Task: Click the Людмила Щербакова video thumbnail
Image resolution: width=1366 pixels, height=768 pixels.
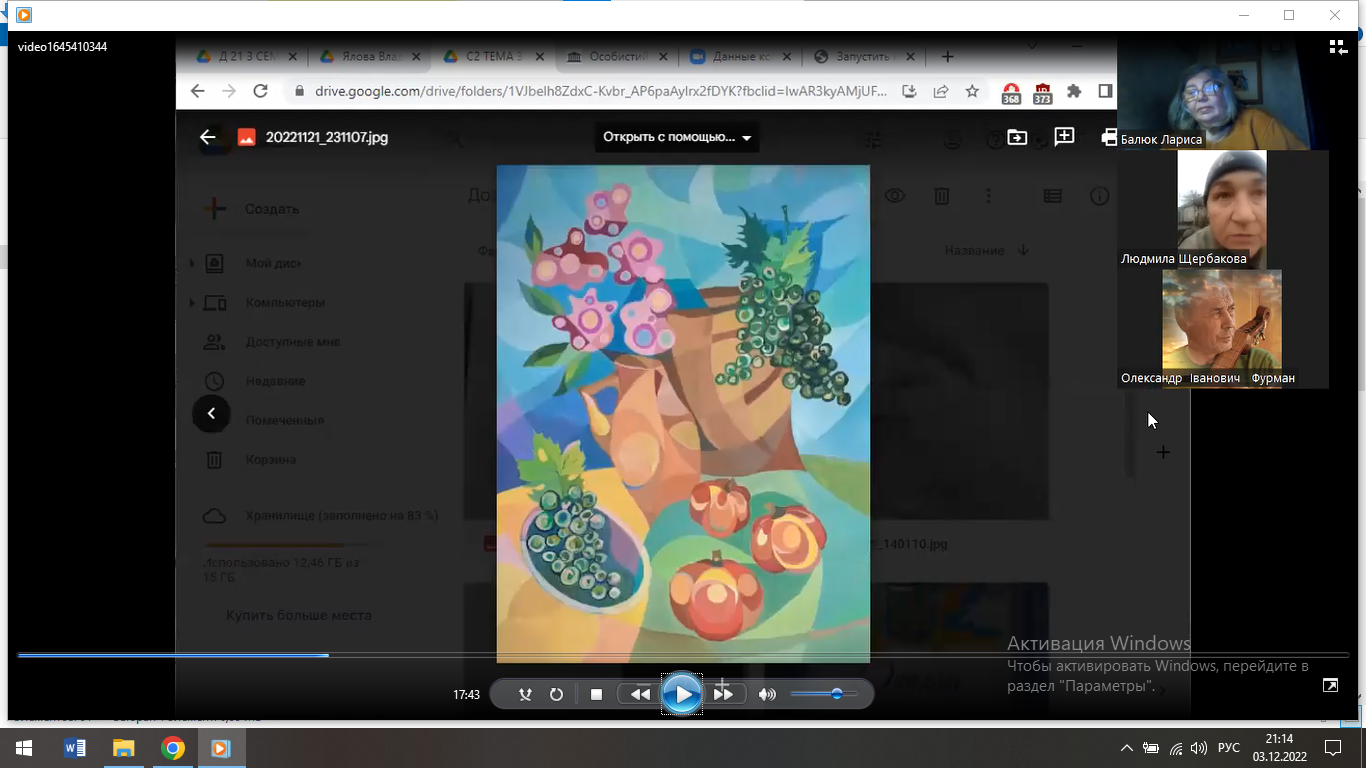Action: point(1222,209)
